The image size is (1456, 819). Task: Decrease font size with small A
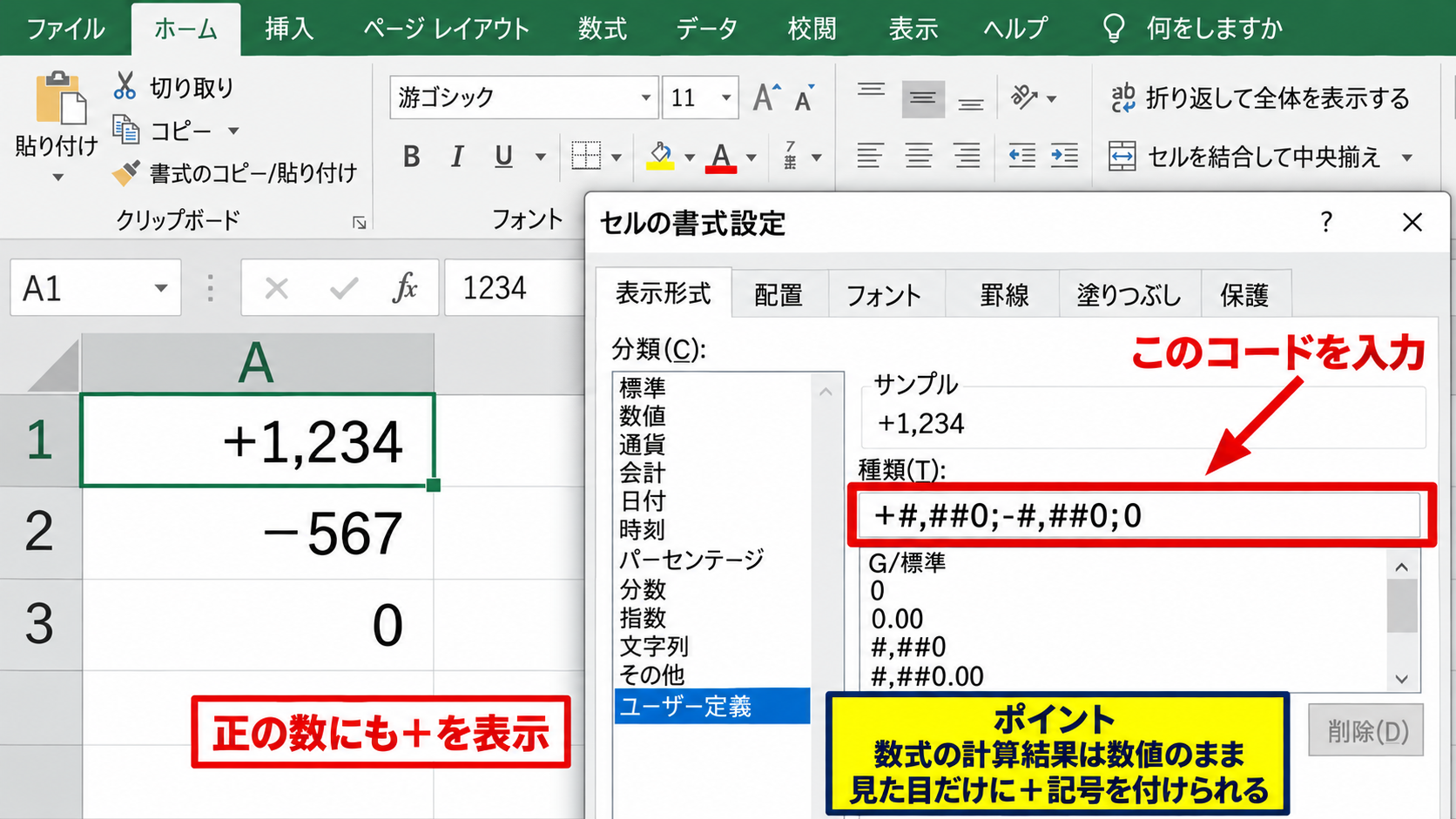tap(805, 98)
